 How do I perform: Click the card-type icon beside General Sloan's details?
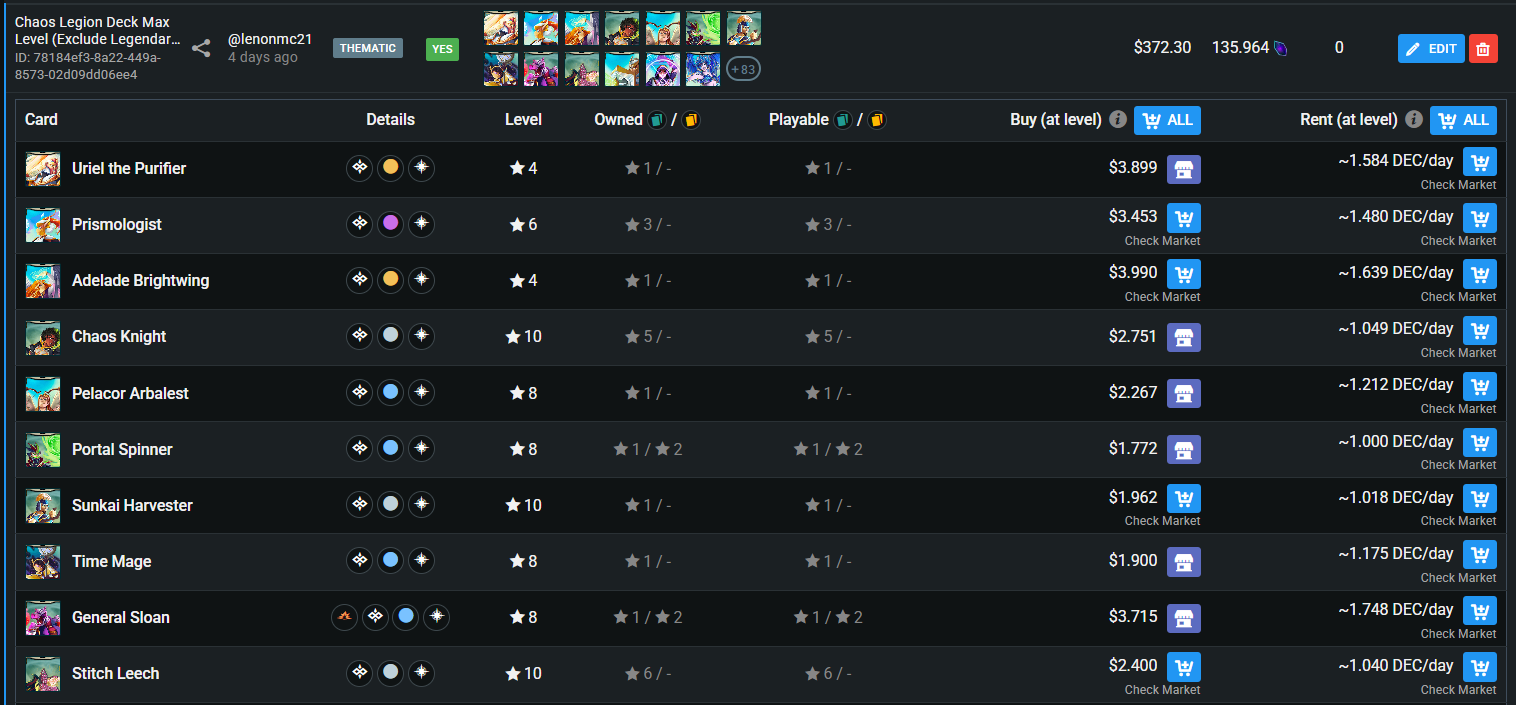(344, 617)
